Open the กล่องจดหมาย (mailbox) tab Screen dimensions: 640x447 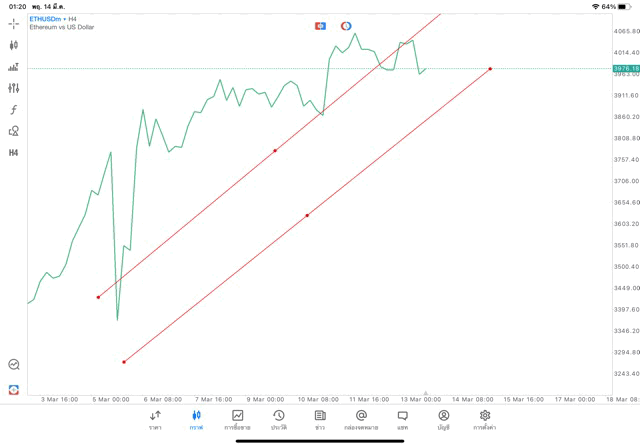pos(361,418)
